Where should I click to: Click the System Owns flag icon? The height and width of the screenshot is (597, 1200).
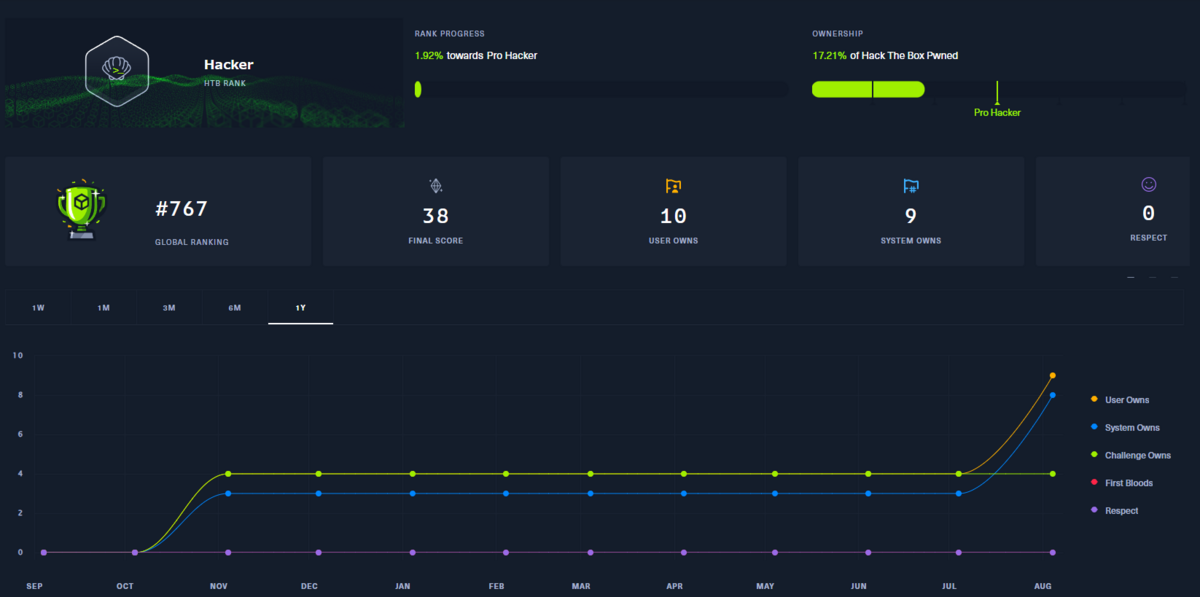[x=910, y=185]
